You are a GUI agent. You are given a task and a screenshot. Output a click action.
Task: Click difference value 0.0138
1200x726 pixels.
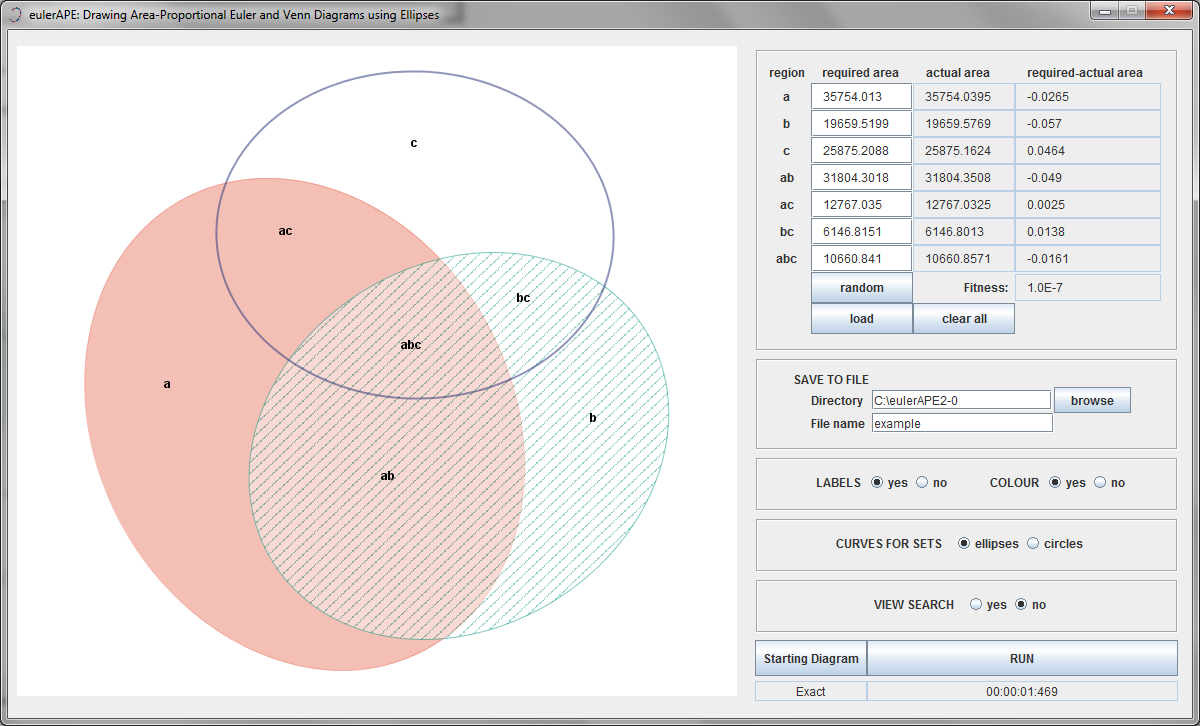pyautogui.click(x=1088, y=232)
